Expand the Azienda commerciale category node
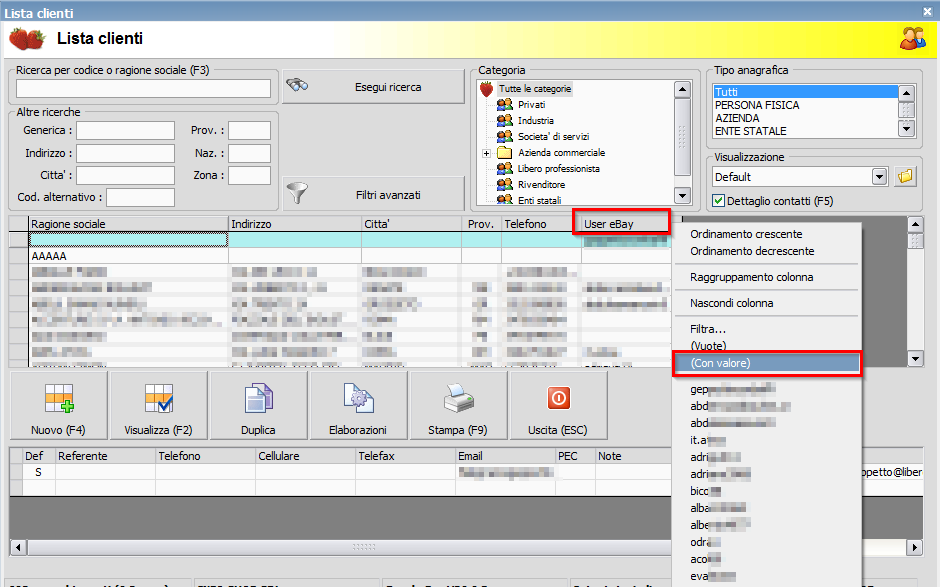This screenshot has width=940, height=587. click(x=486, y=153)
